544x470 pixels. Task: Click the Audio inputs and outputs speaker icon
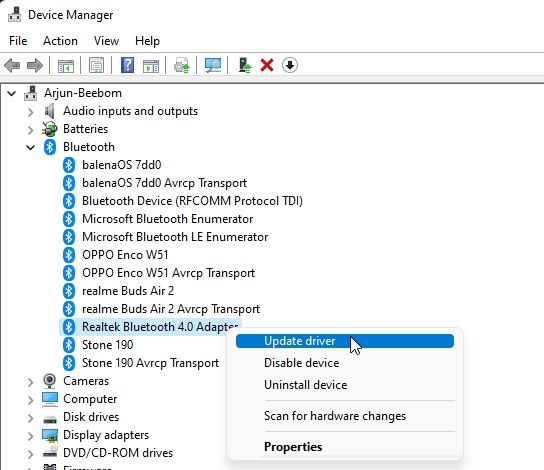[x=50, y=111]
